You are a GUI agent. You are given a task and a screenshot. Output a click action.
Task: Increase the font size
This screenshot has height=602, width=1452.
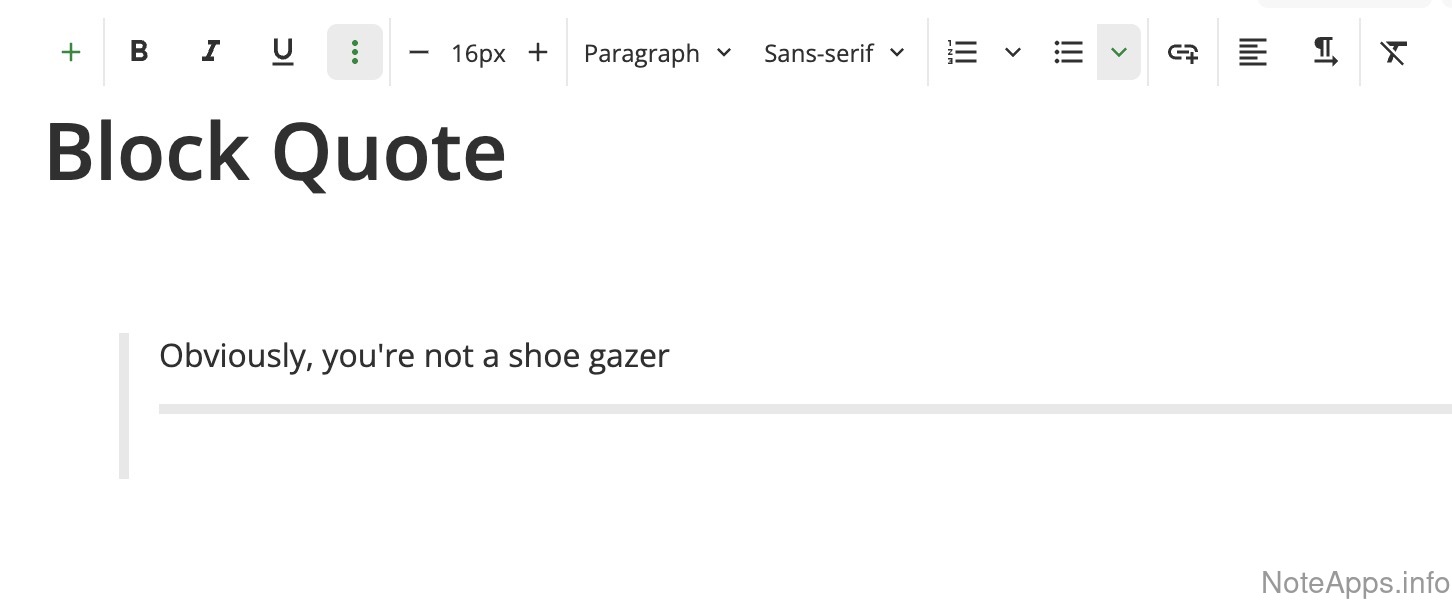click(x=538, y=52)
